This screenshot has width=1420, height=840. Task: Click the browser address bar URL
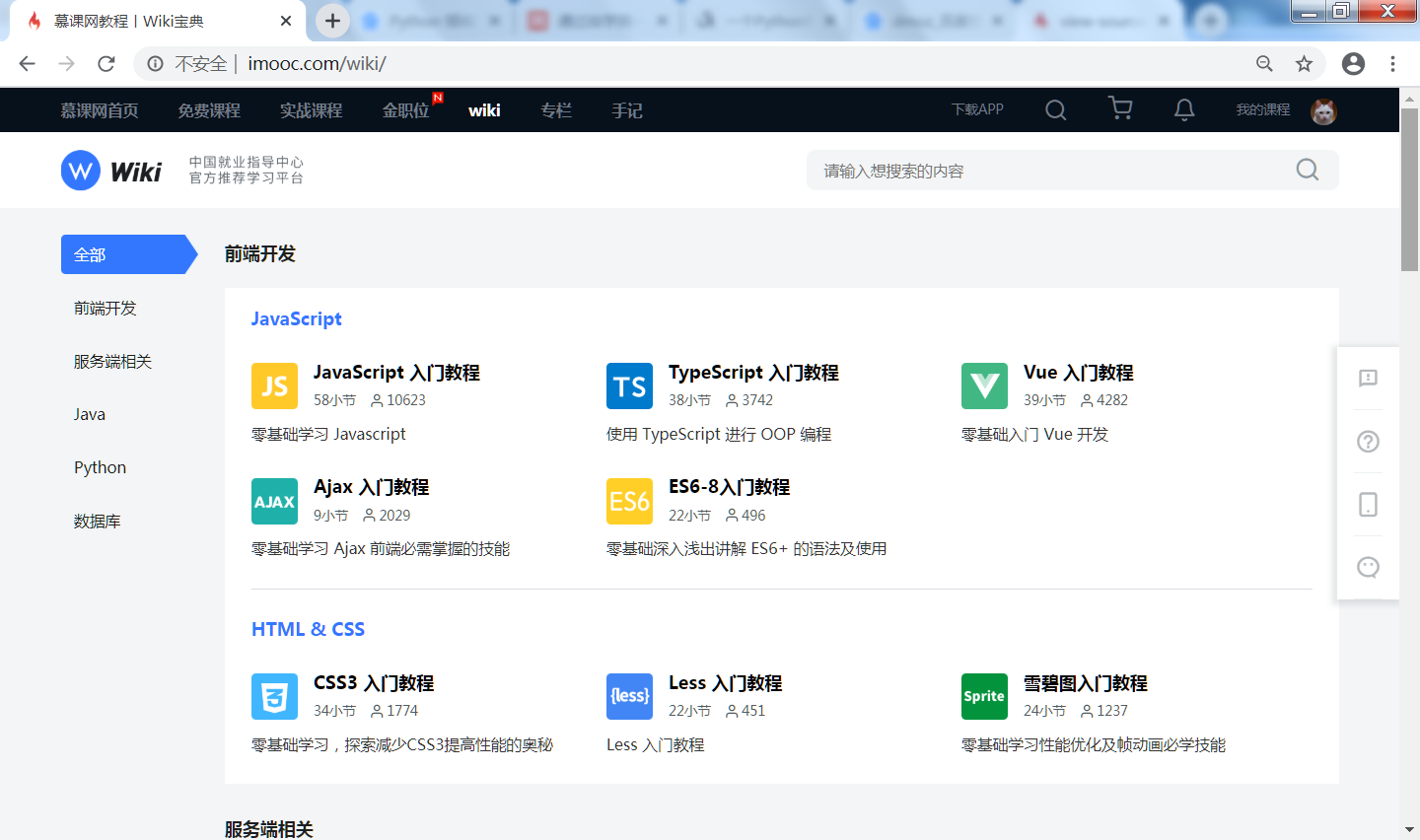(317, 63)
